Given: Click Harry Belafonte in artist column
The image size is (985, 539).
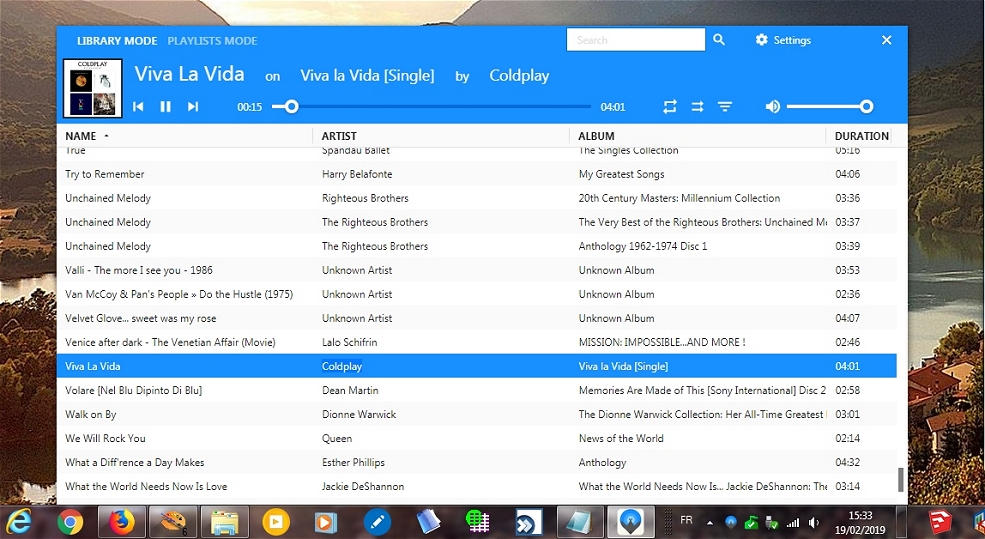Looking at the screenshot, I should (x=357, y=174).
